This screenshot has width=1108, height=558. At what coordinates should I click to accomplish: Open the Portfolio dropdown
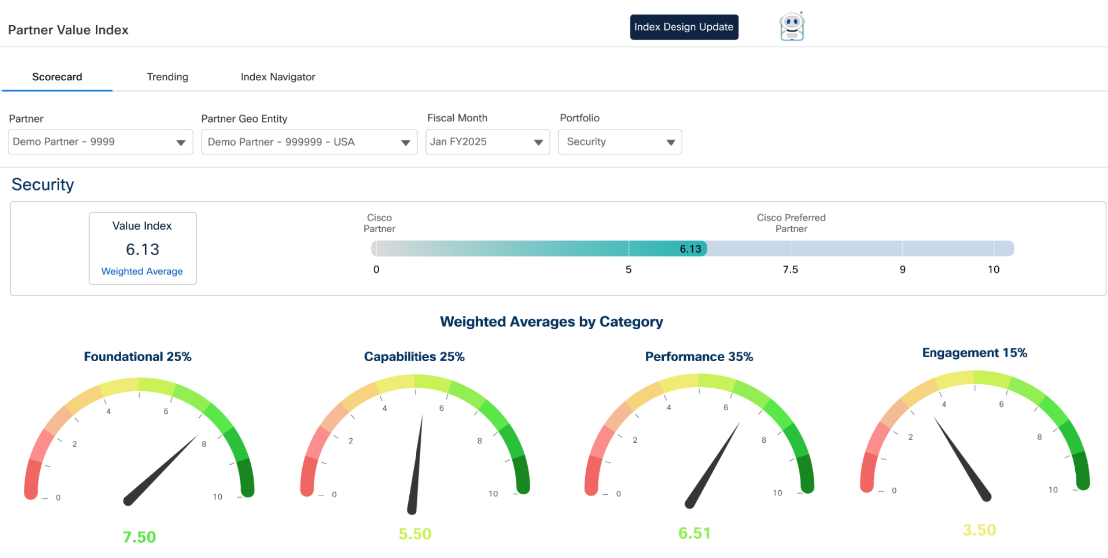tap(620, 142)
